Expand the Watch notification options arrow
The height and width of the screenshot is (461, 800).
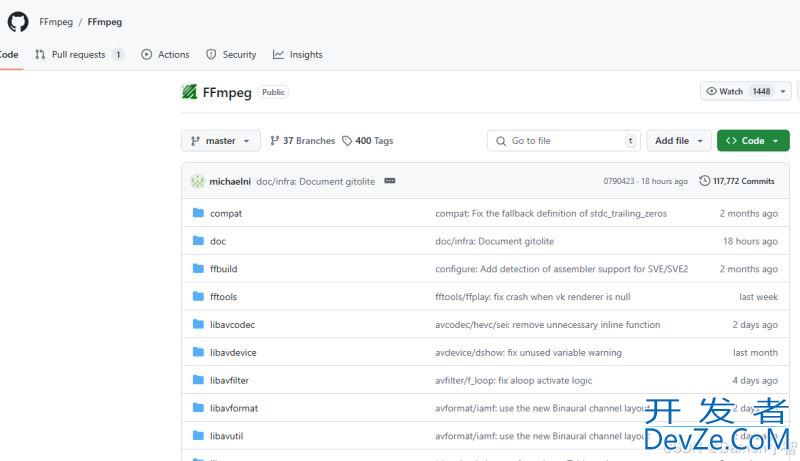click(783, 91)
